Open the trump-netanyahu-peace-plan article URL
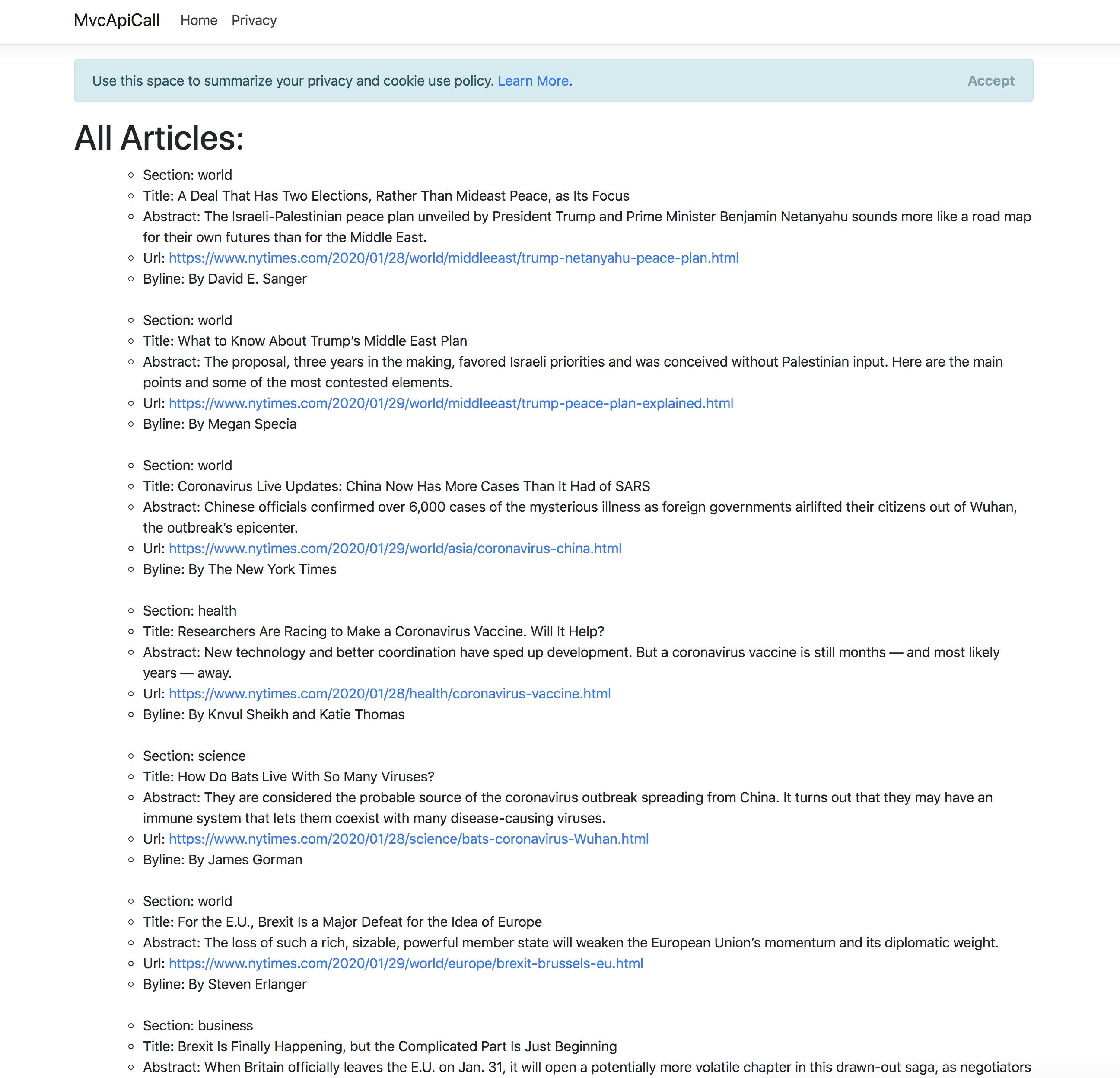Viewport: 1120px width, 1078px height. 453,258
